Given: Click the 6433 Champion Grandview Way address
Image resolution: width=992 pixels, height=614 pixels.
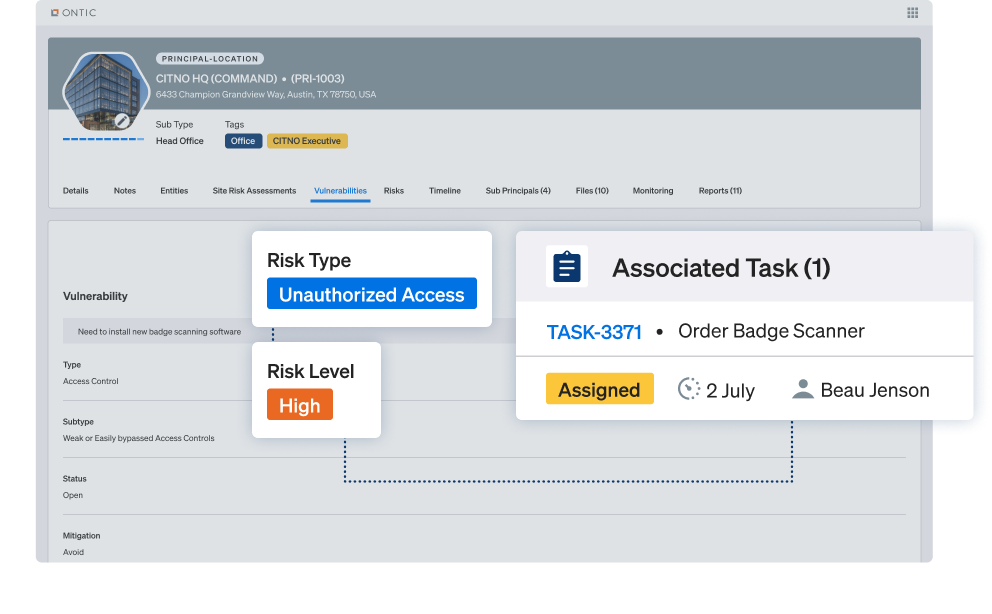Looking at the screenshot, I should (x=266, y=95).
